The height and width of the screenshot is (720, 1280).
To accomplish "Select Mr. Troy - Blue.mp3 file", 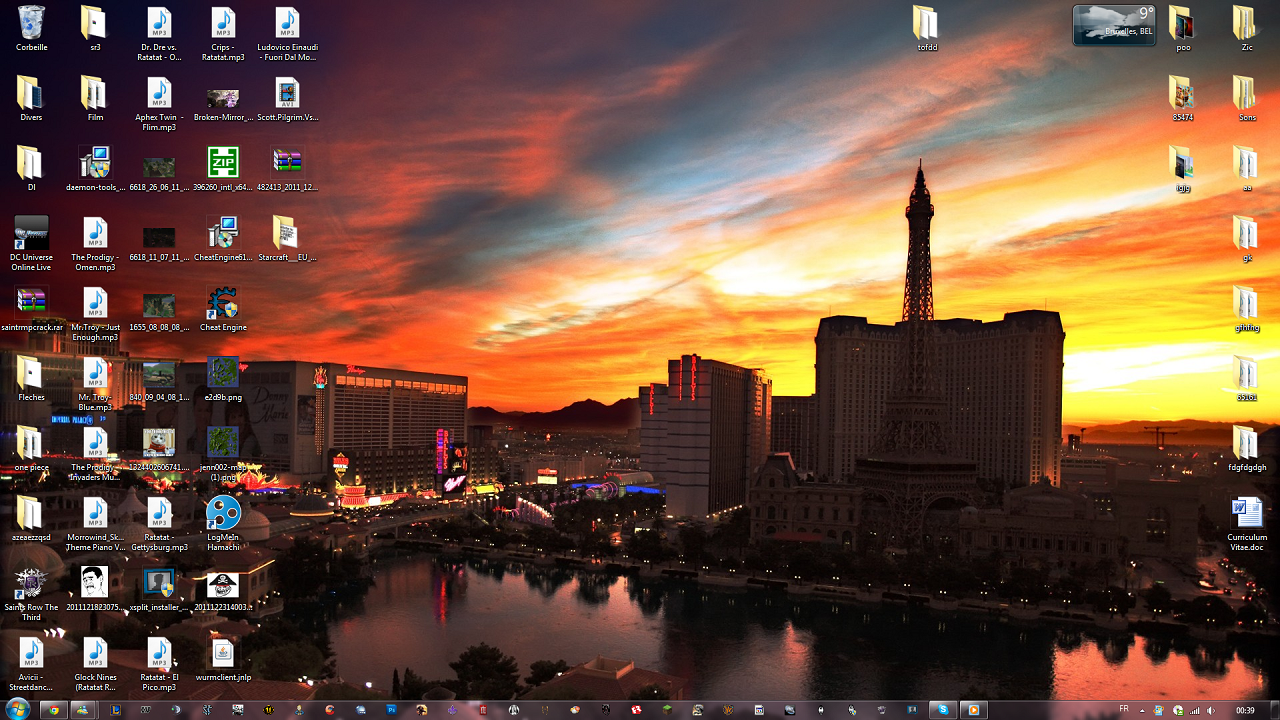I will click(x=95, y=383).
